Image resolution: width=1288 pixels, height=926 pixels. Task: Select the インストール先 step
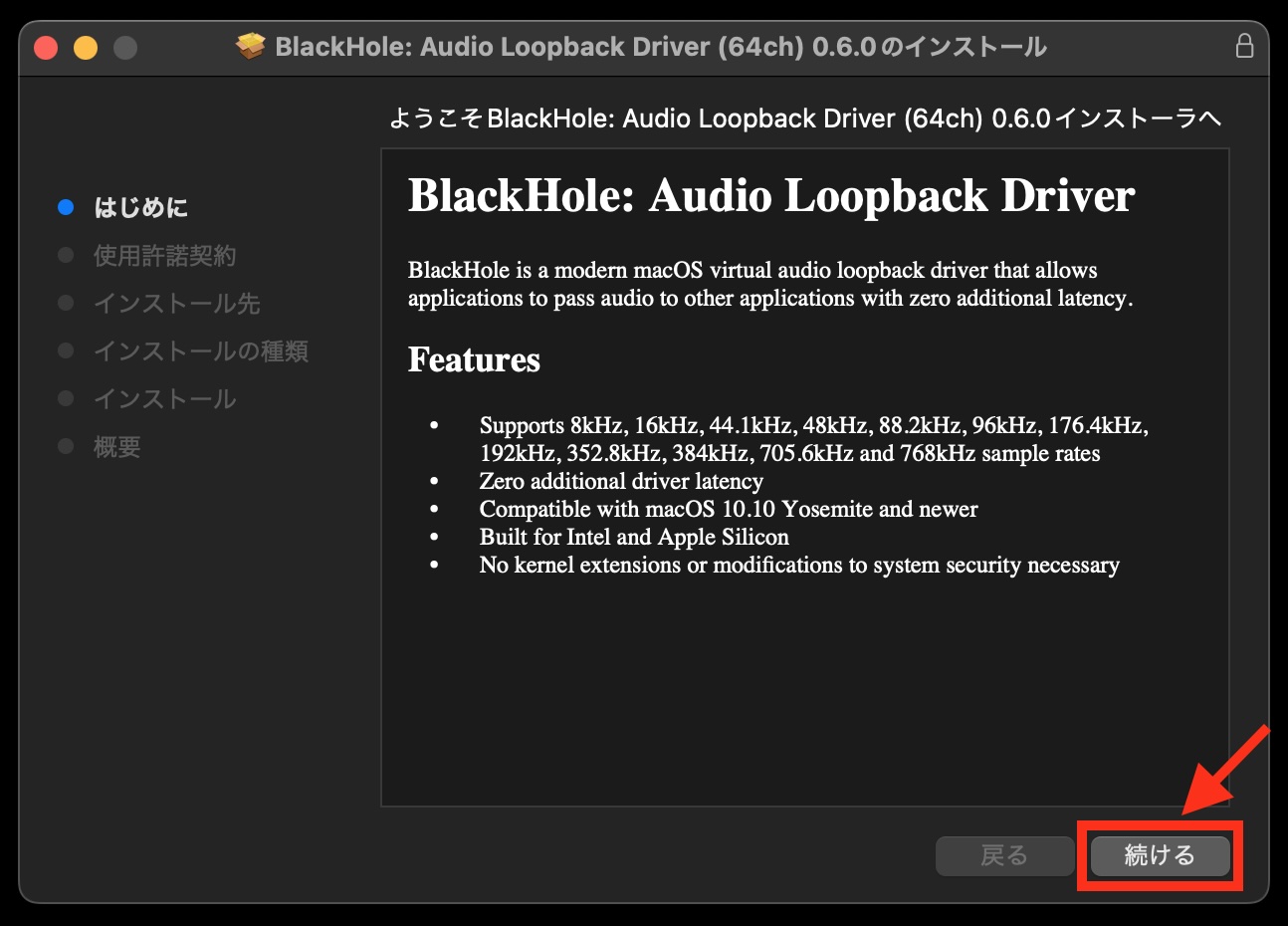(x=176, y=304)
